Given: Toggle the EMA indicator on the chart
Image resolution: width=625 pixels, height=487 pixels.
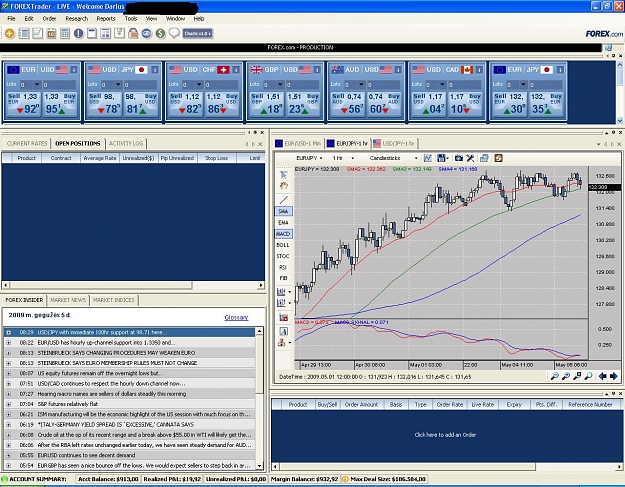Looking at the screenshot, I should tap(283, 222).
